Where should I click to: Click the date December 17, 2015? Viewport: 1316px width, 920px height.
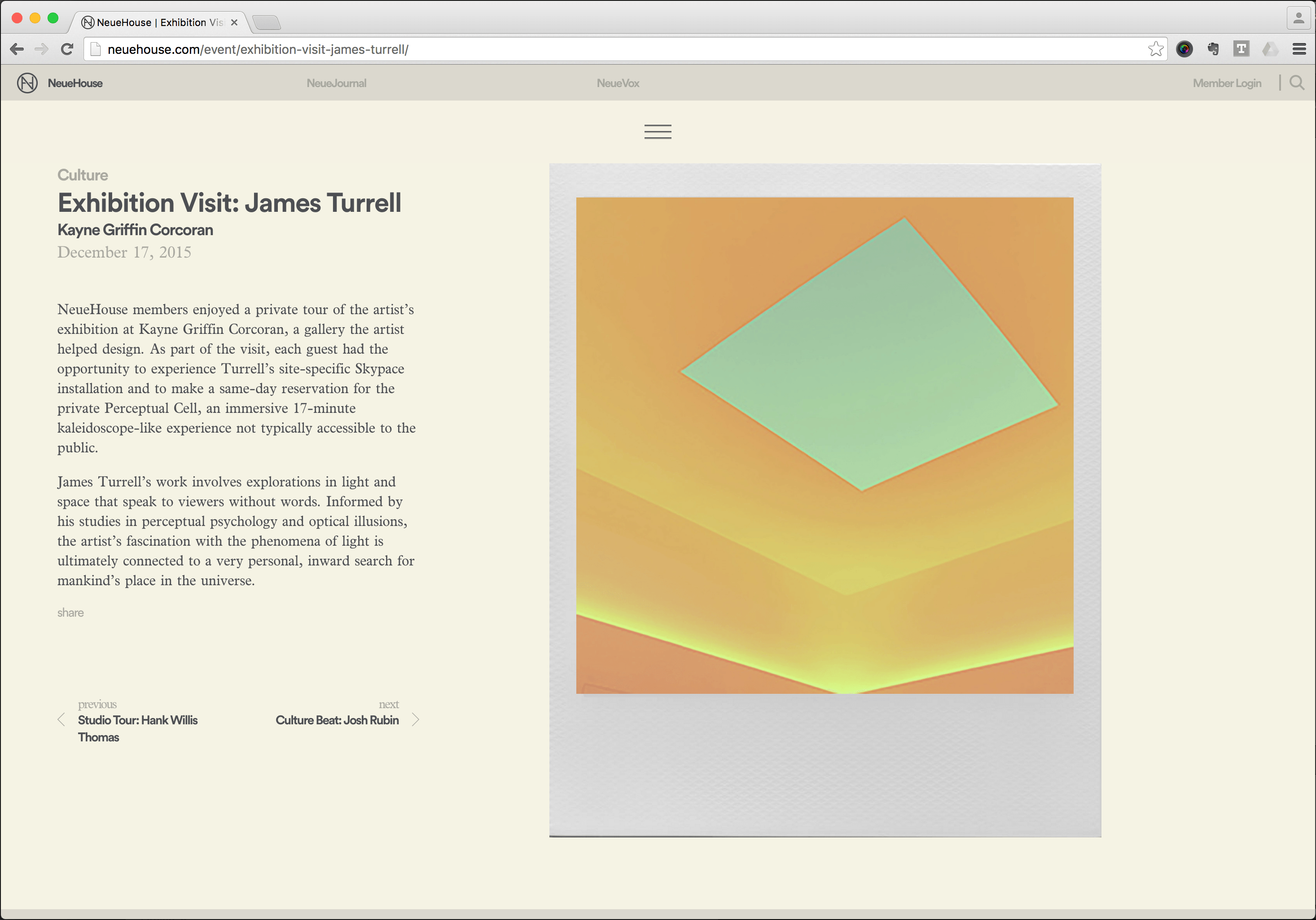[124, 252]
